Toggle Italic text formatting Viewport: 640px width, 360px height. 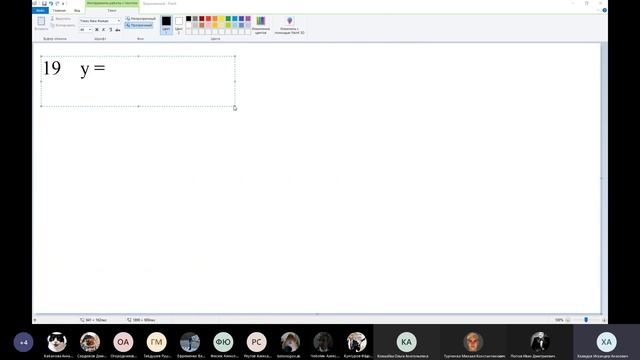click(x=103, y=30)
